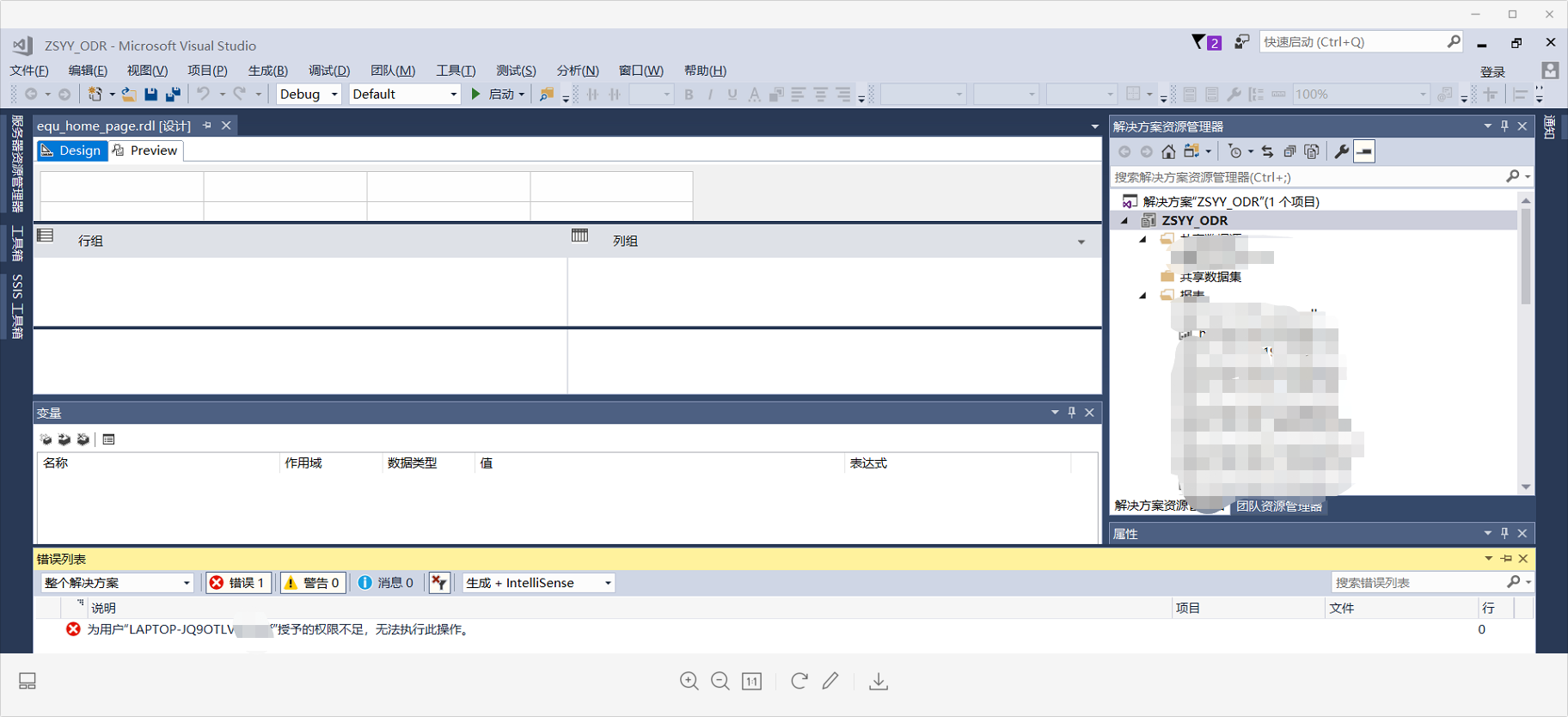Open the Team Explorer tab

pos(1280,506)
